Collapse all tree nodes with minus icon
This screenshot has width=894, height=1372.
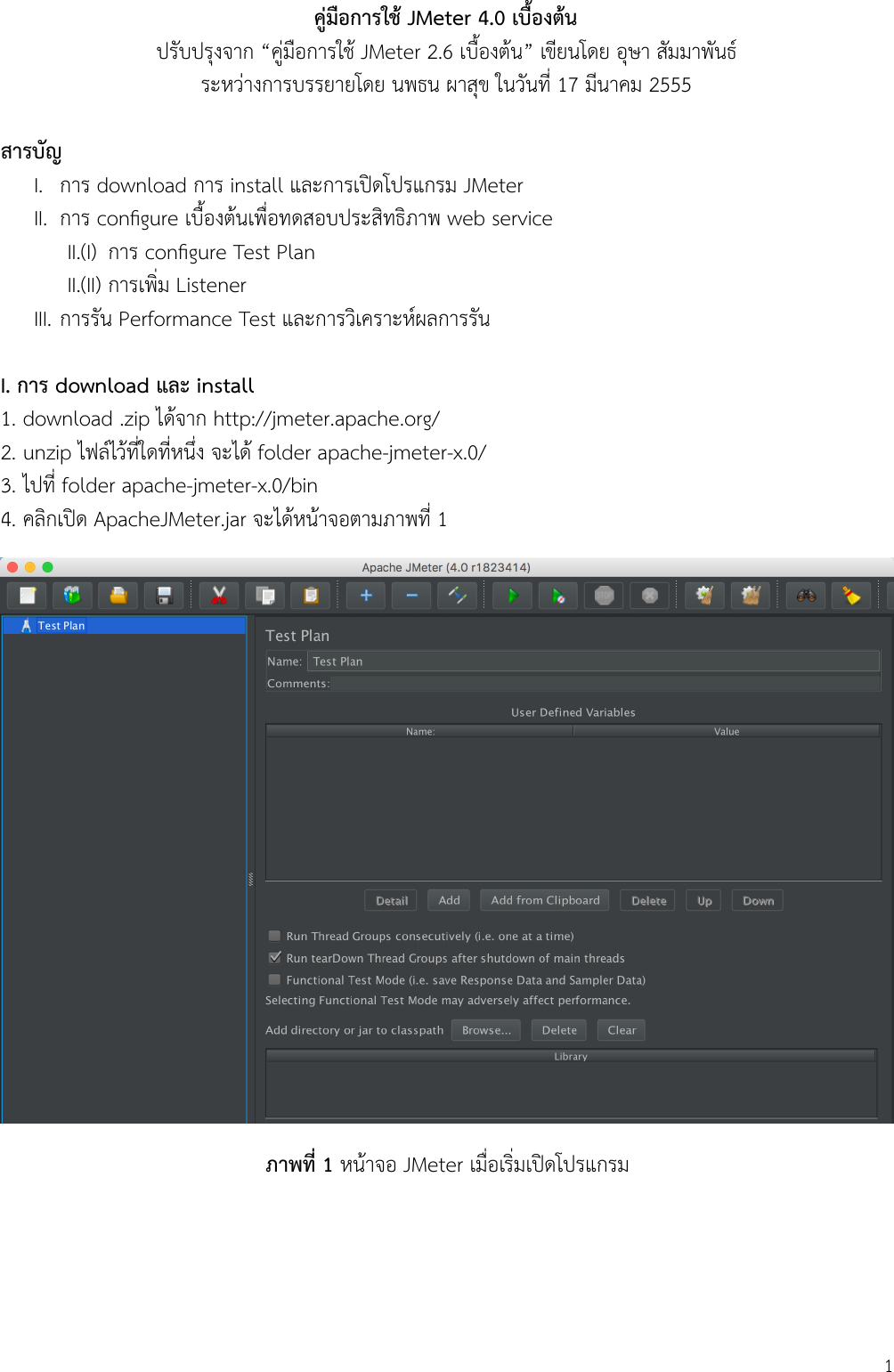click(410, 595)
